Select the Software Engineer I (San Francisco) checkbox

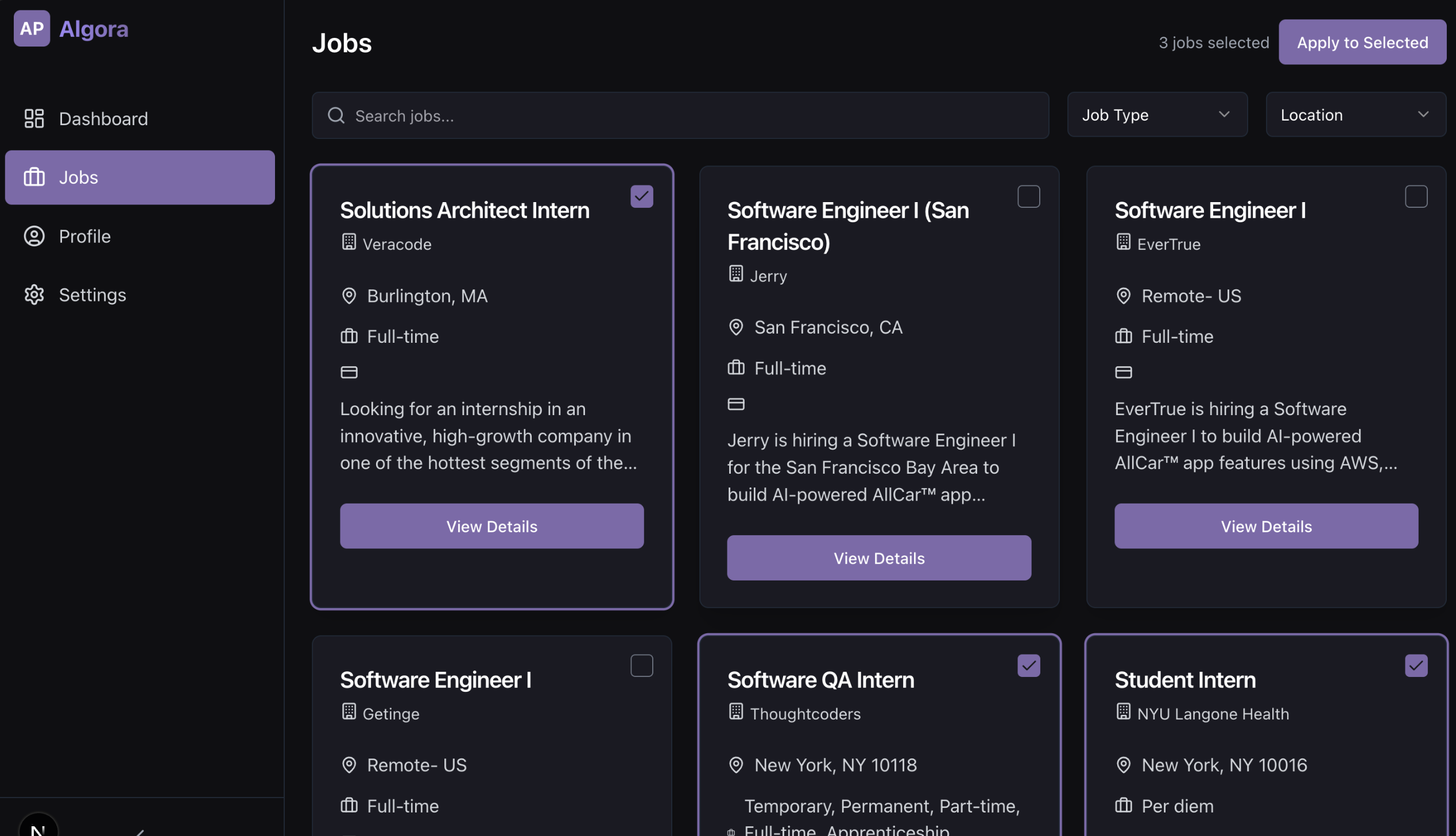[1028, 196]
